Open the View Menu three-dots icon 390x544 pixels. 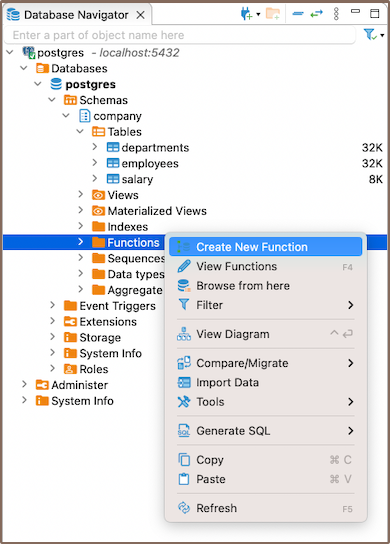click(x=336, y=14)
